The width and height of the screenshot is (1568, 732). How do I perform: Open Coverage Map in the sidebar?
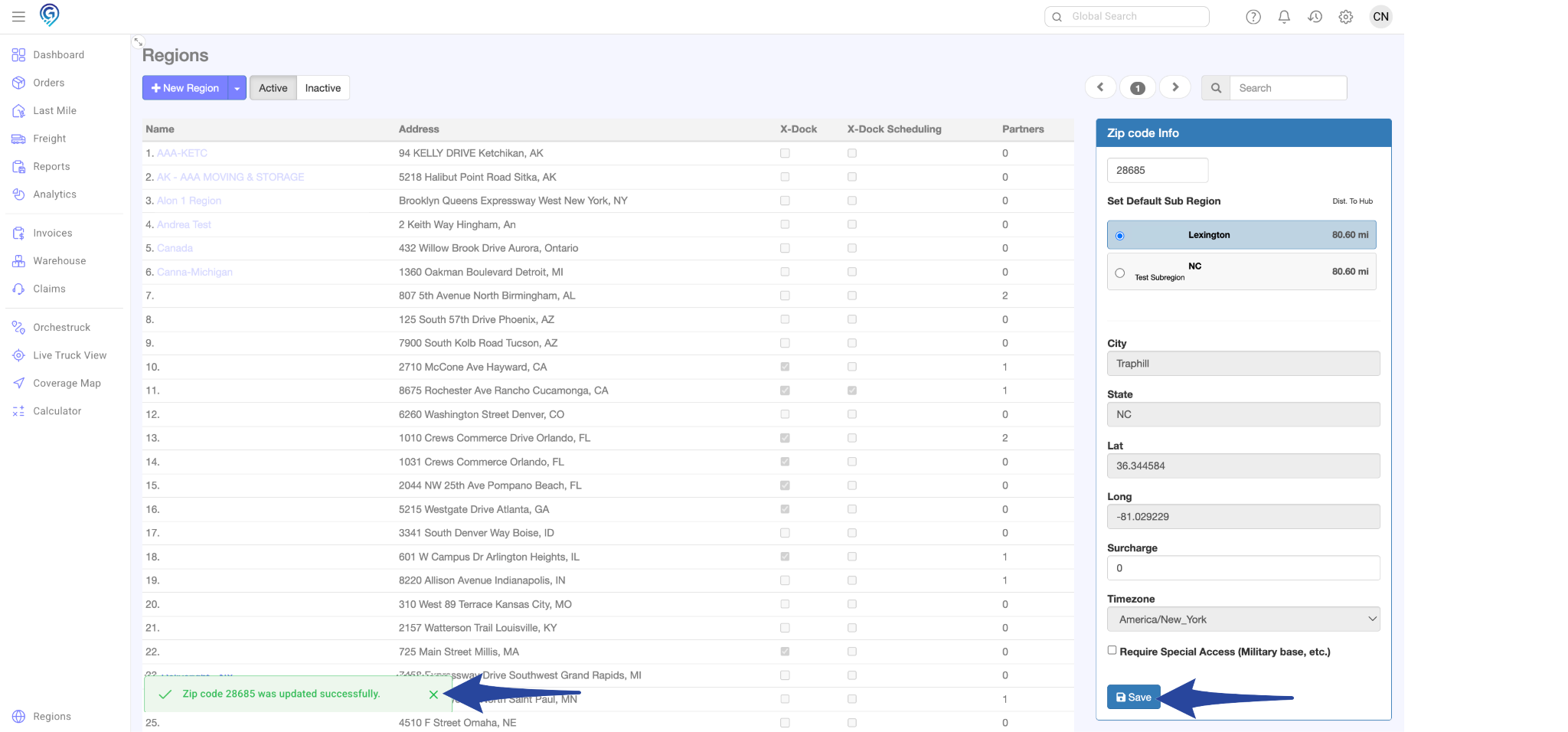[67, 383]
